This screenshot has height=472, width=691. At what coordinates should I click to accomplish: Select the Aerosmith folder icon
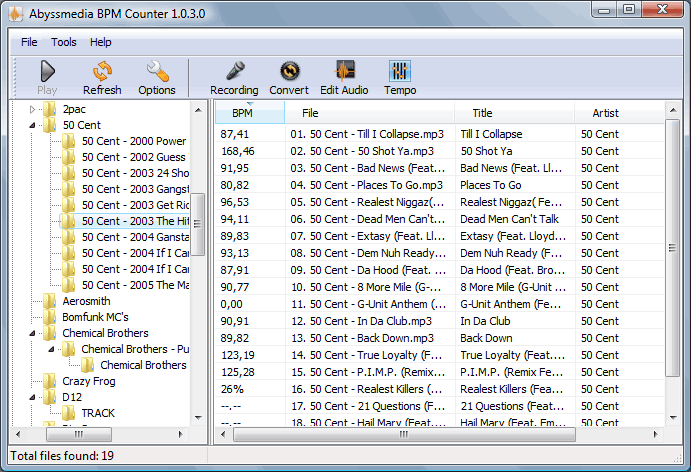click(x=50, y=301)
